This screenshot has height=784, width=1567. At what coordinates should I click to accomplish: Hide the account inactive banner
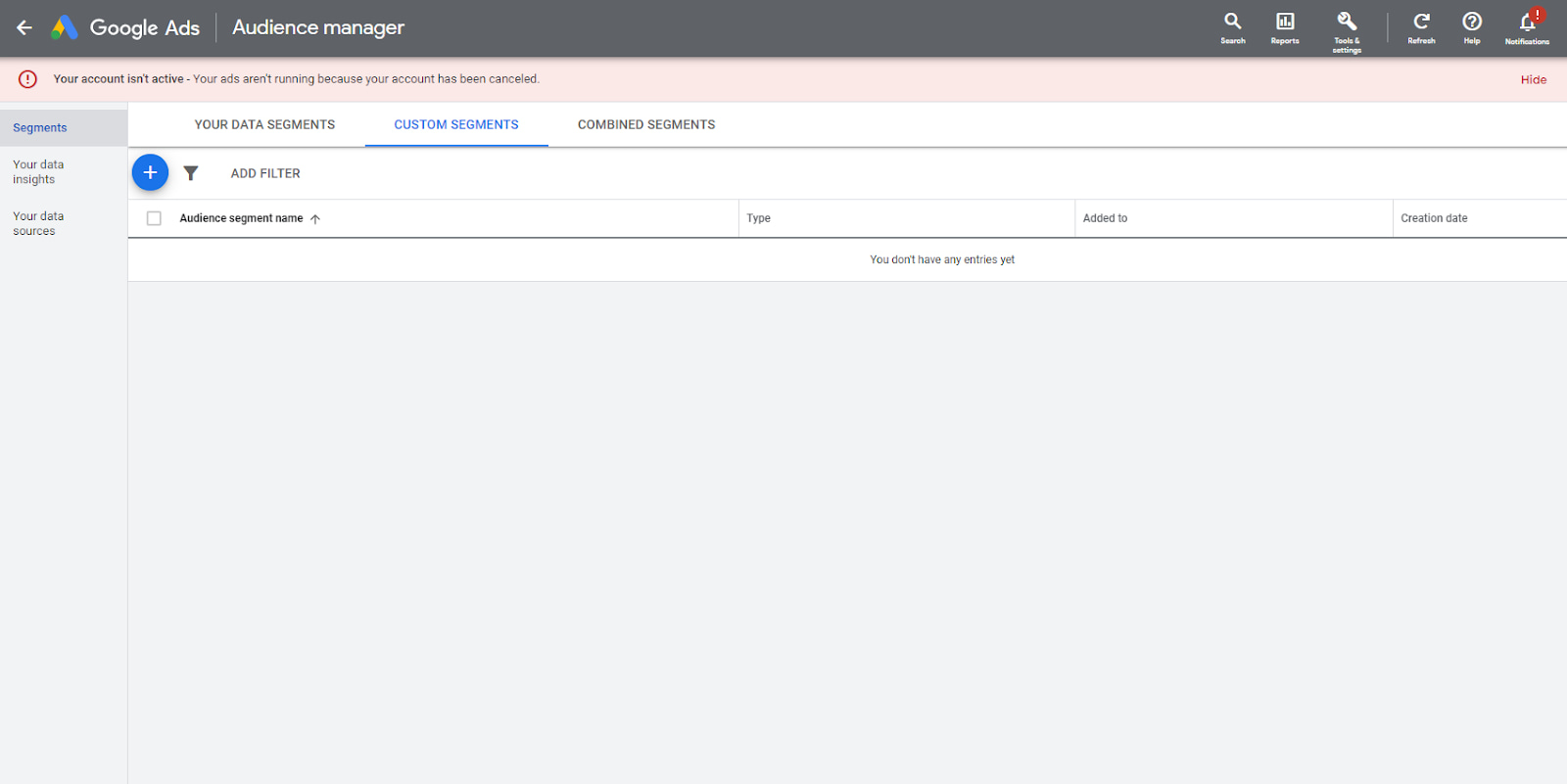[1533, 80]
